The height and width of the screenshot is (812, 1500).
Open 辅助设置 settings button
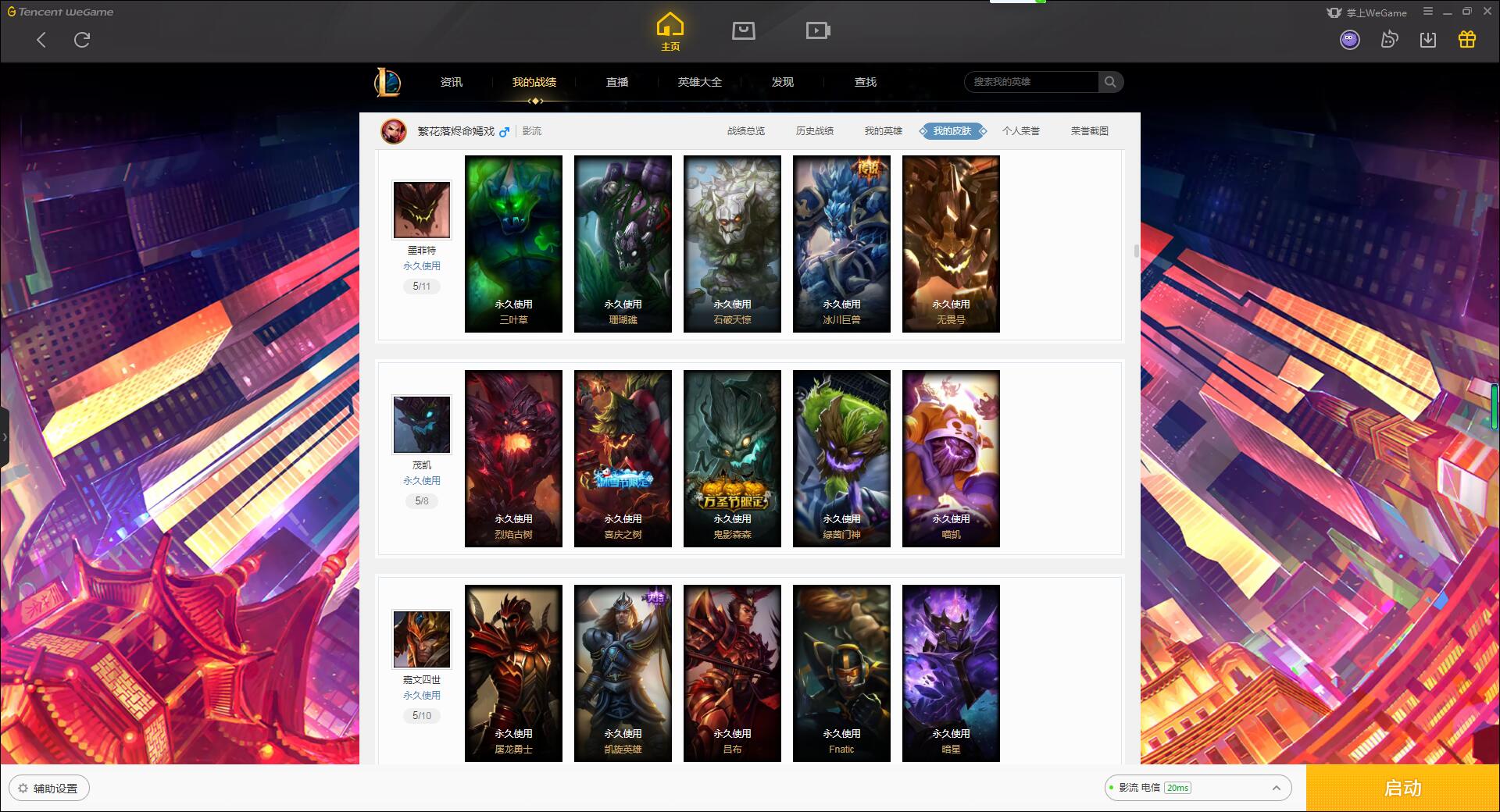pos(48,789)
